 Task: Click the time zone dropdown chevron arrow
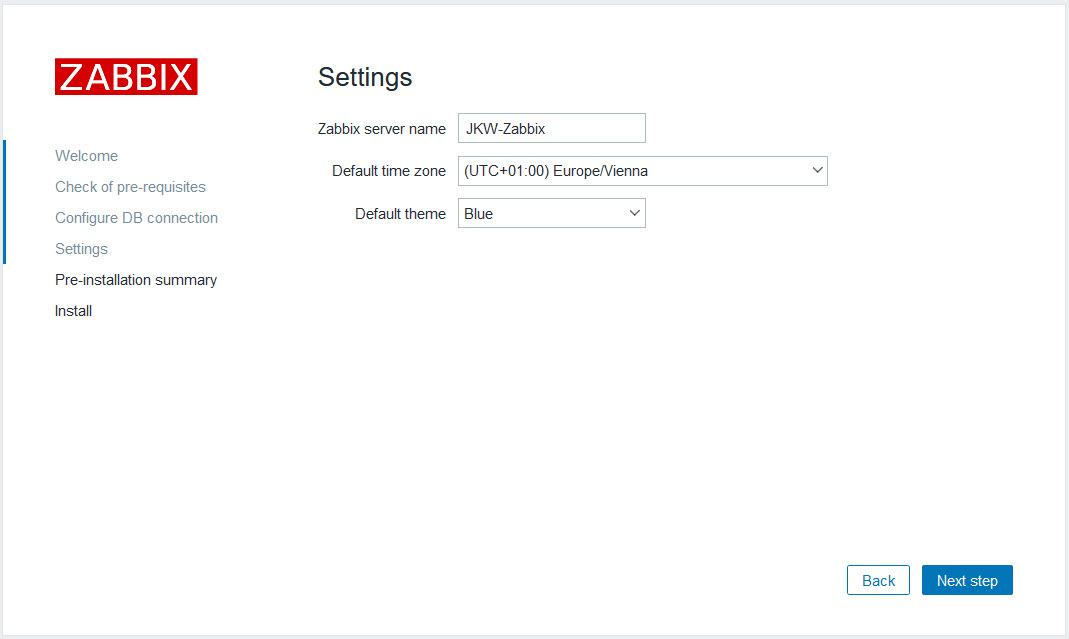tap(818, 171)
